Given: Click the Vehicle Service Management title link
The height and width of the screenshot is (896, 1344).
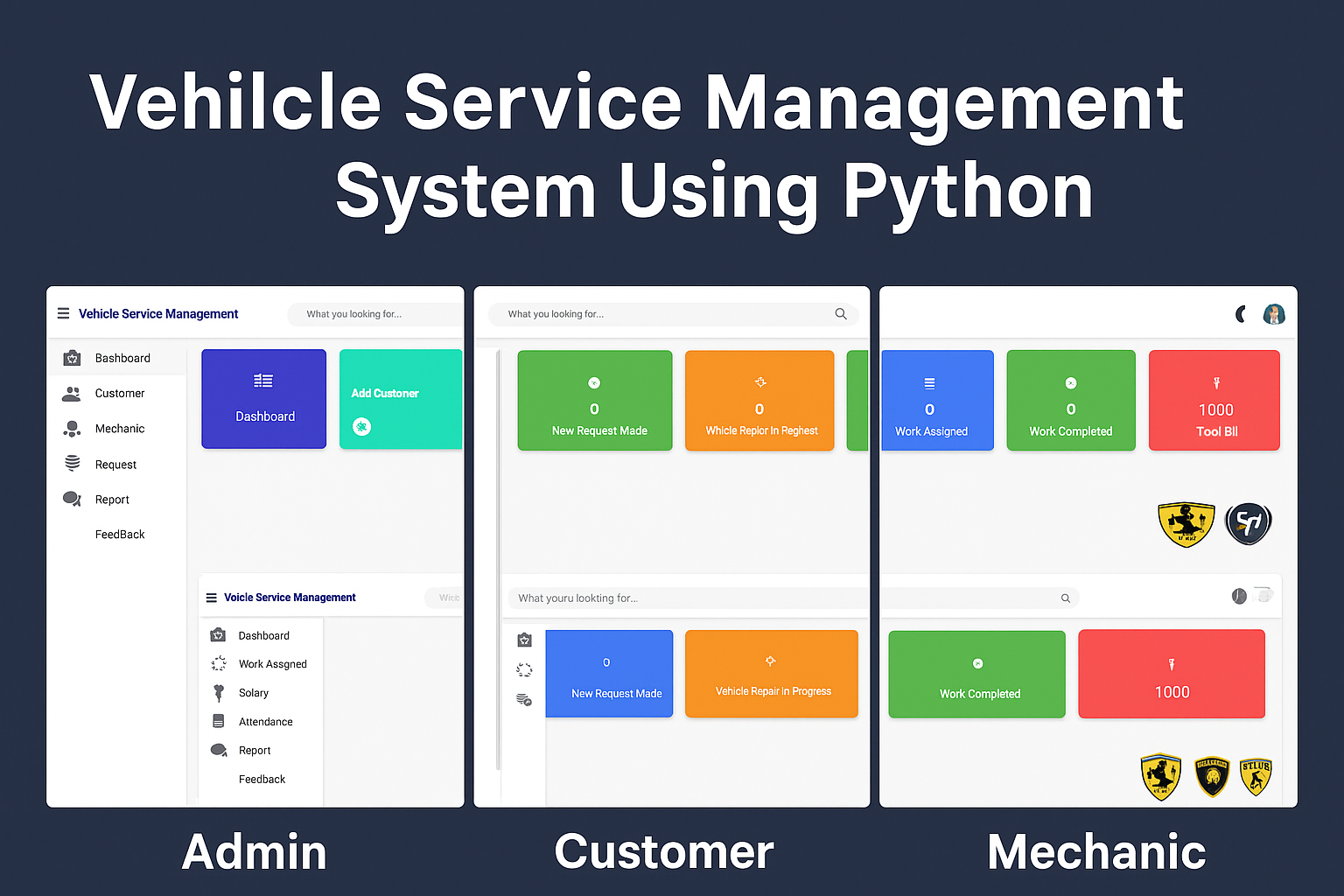Looking at the screenshot, I should (158, 313).
